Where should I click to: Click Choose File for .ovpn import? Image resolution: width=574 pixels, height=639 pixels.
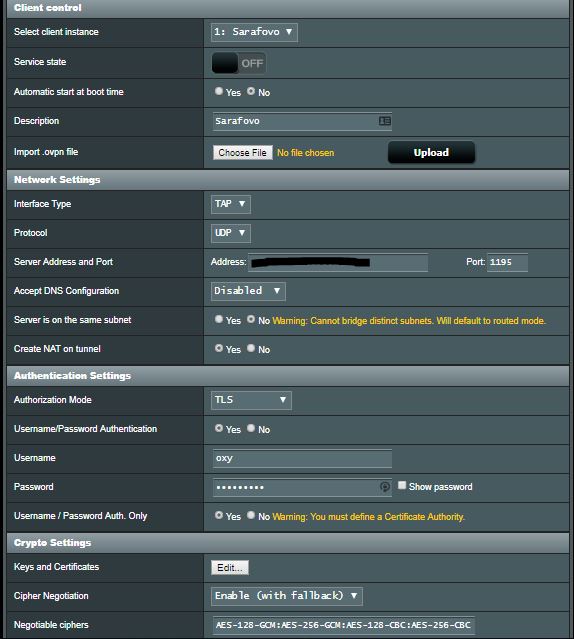pos(242,153)
